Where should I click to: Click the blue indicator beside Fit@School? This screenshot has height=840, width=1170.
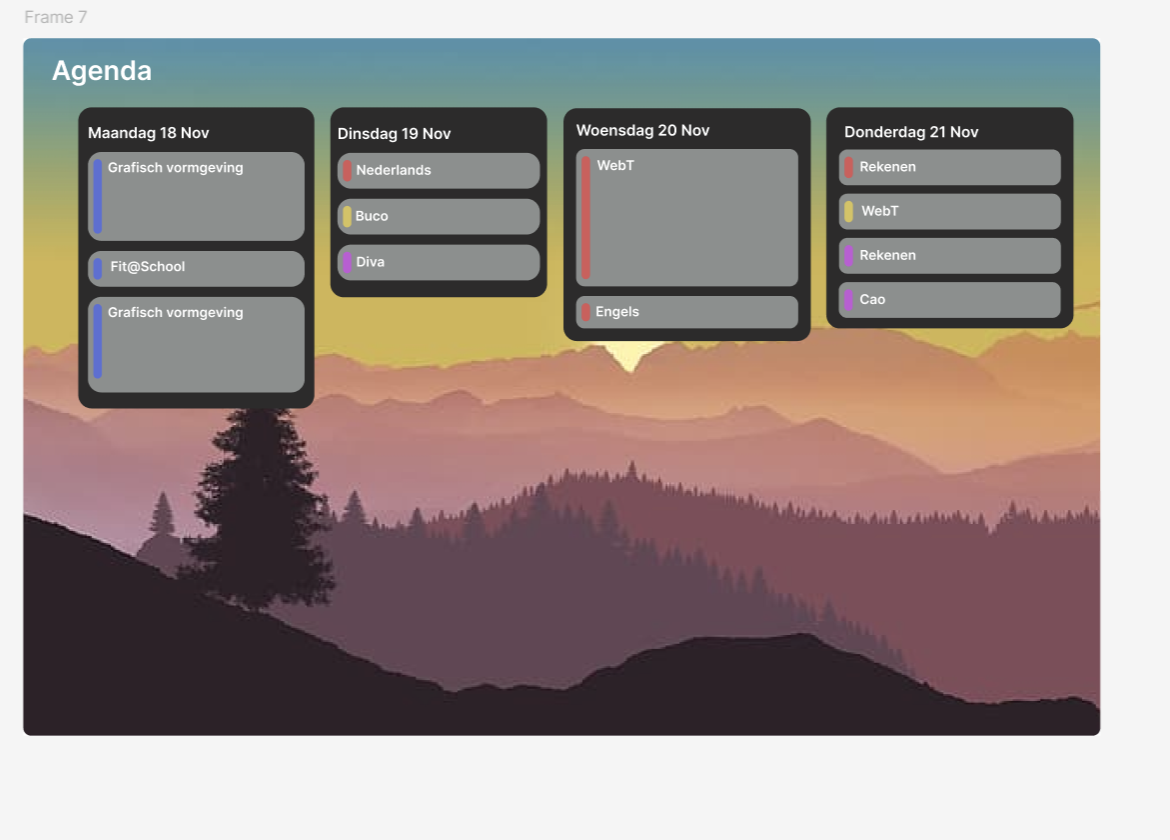pos(98,267)
